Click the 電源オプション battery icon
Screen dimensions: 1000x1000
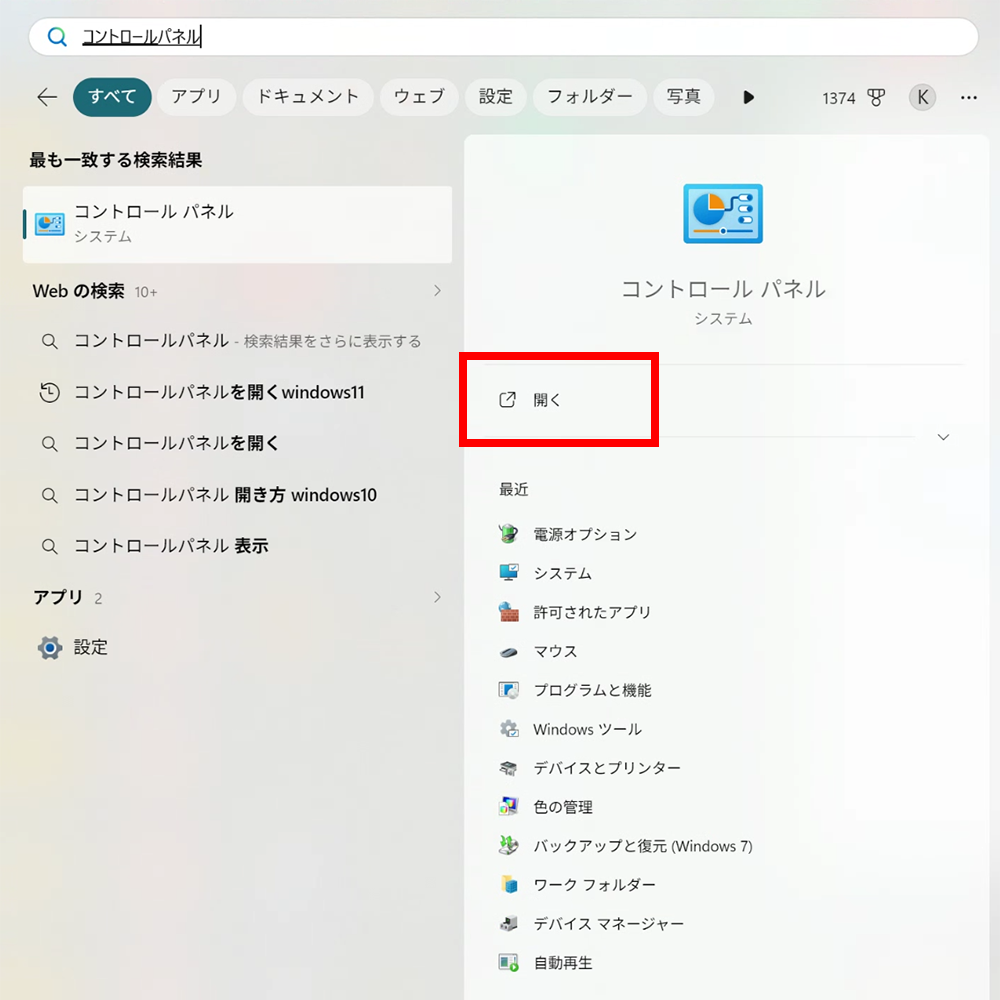[x=508, y=534]
